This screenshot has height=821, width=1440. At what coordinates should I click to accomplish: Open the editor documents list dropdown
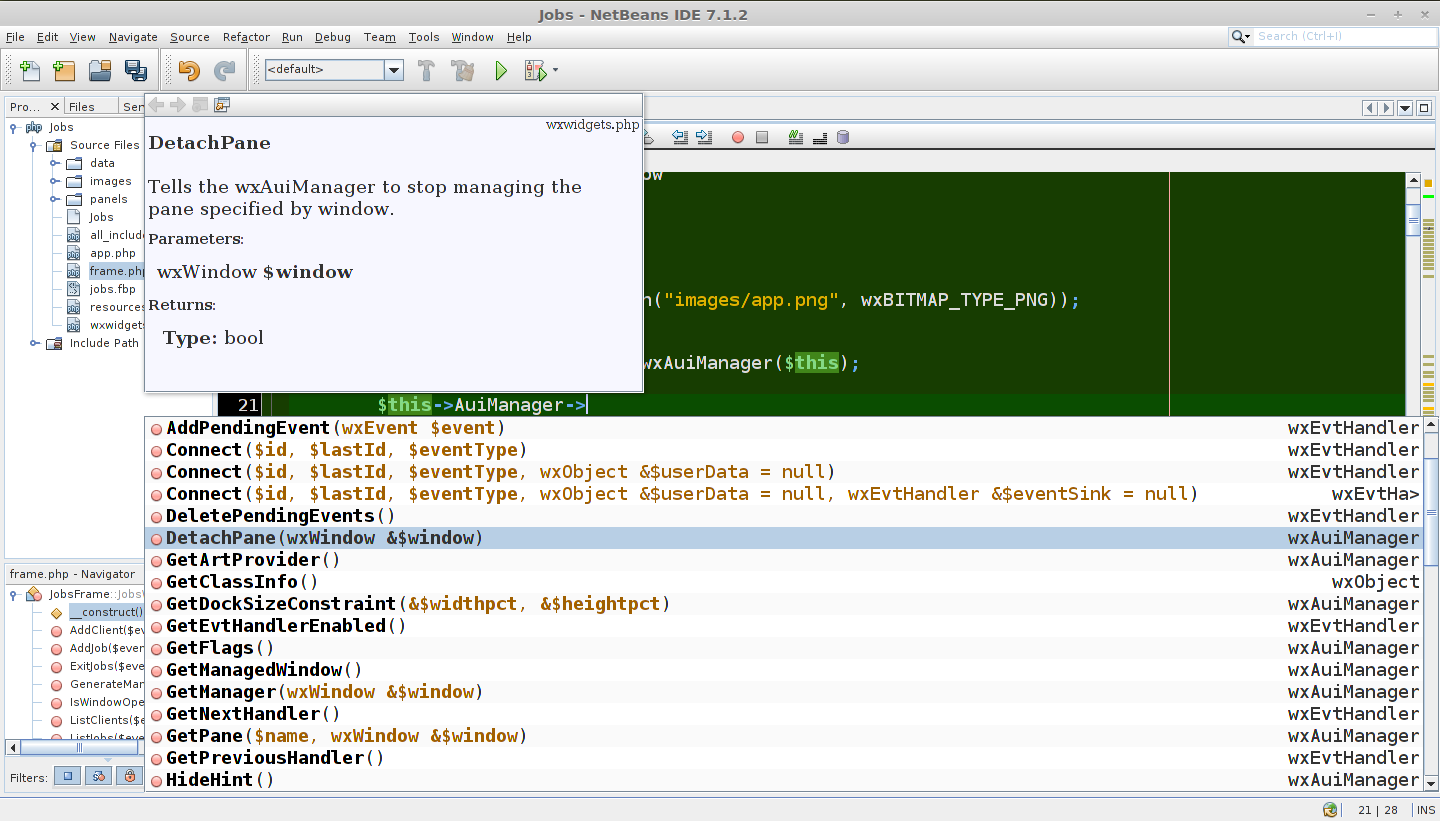[1405, 108]
